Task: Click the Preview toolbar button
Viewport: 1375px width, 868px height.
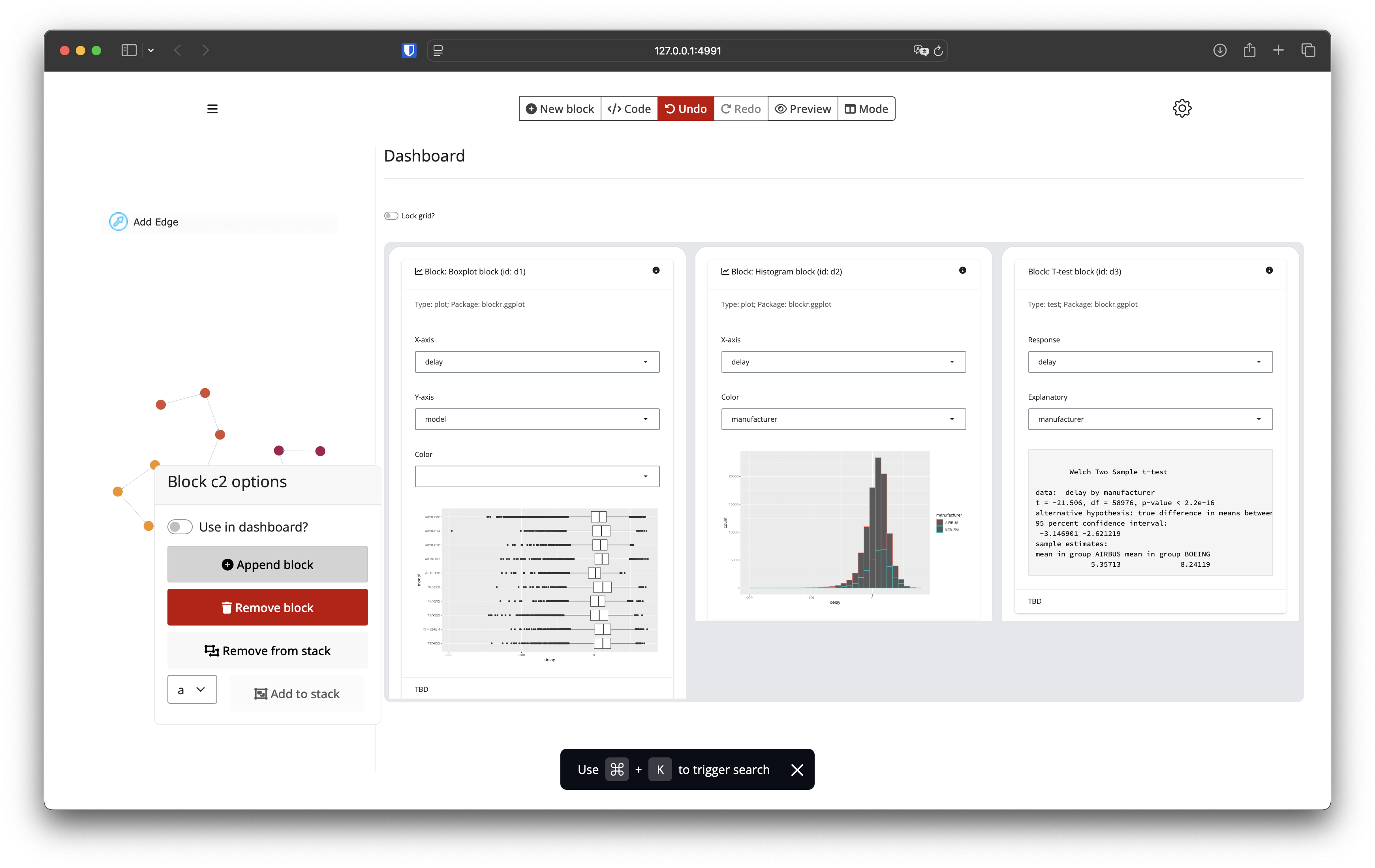Action: pyautogui.click(x=802, y=109)
